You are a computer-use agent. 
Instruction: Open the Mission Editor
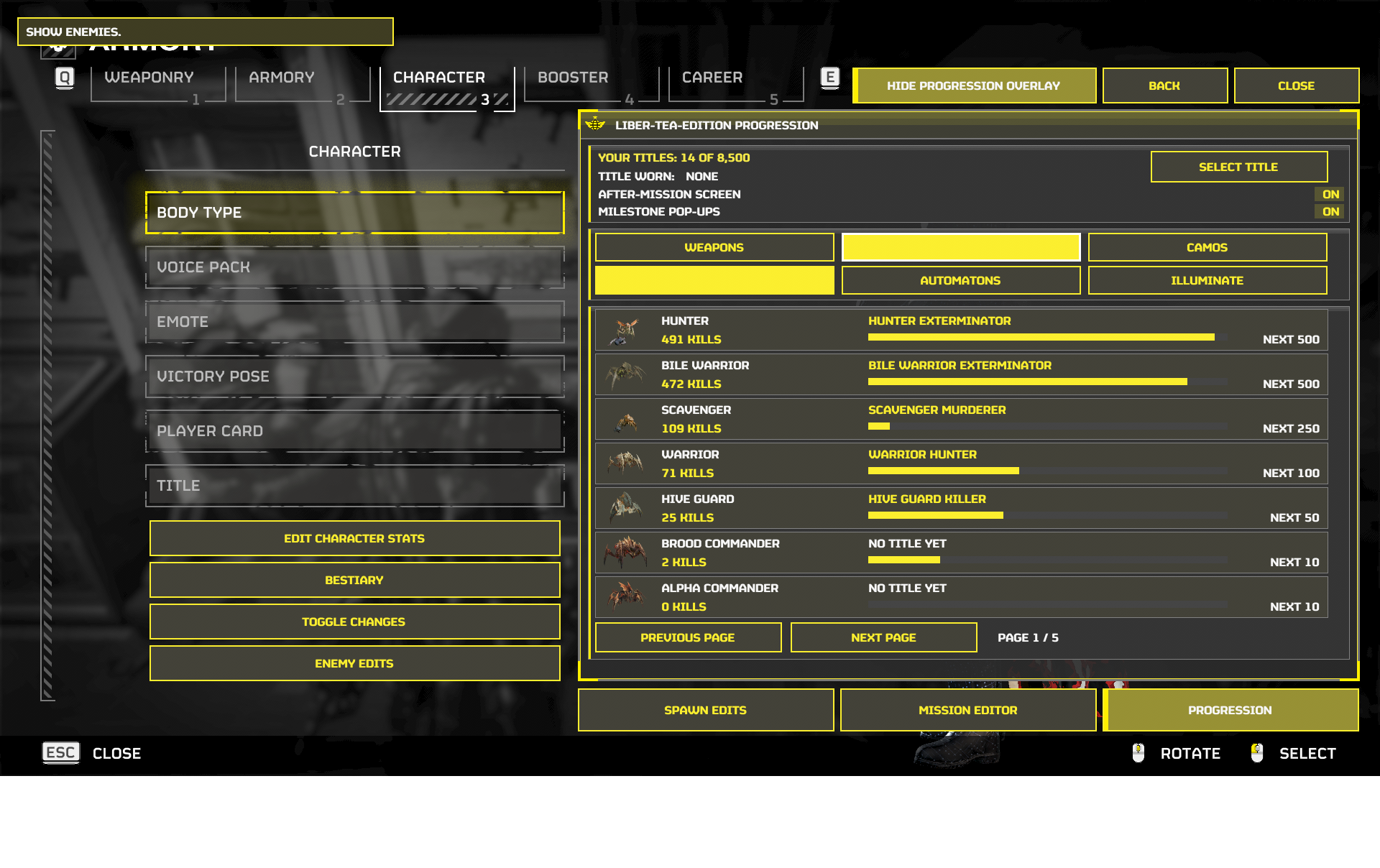click(x=968, y=710)
